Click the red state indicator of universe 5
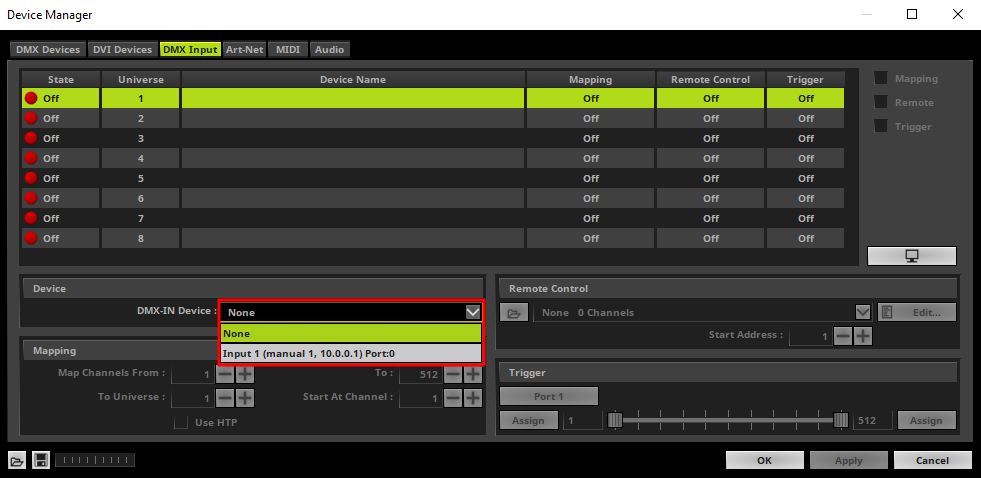 (x=31, y=178)
